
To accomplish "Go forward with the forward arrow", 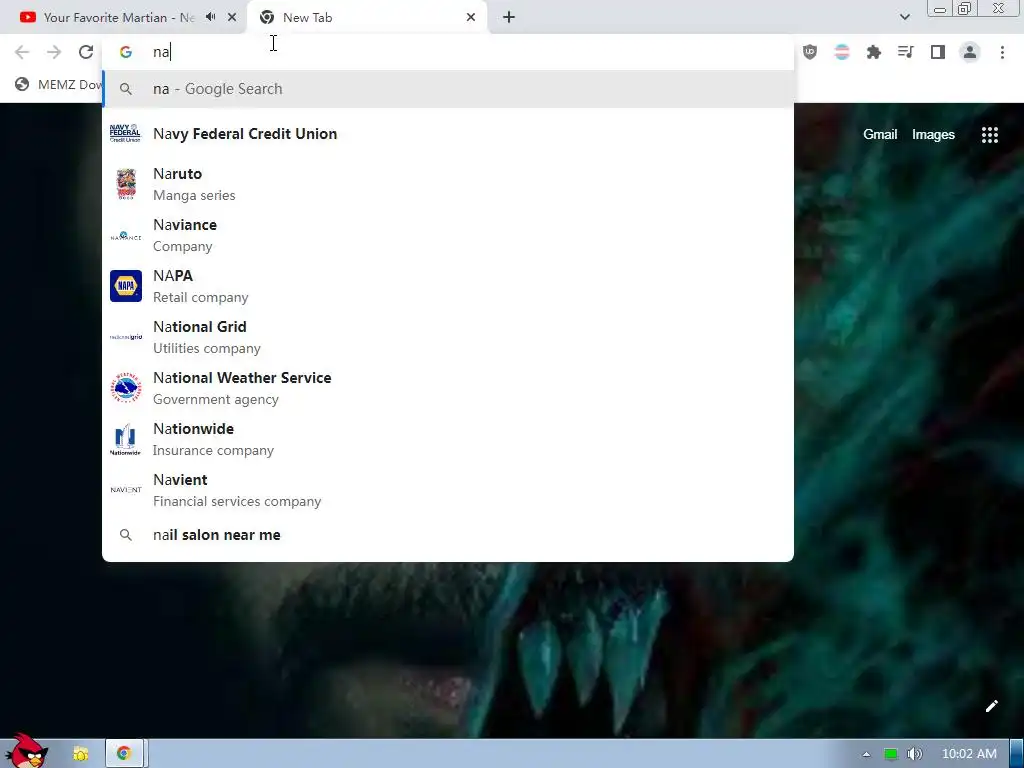I will pyautogui.click(x=54, y=52).
